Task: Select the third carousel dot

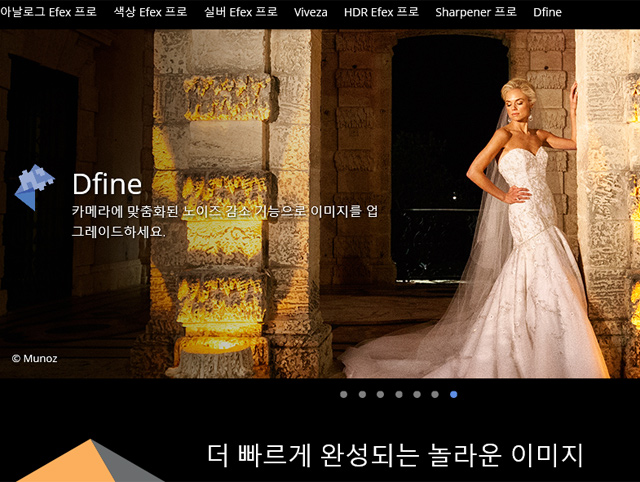Action: [380, 394]
